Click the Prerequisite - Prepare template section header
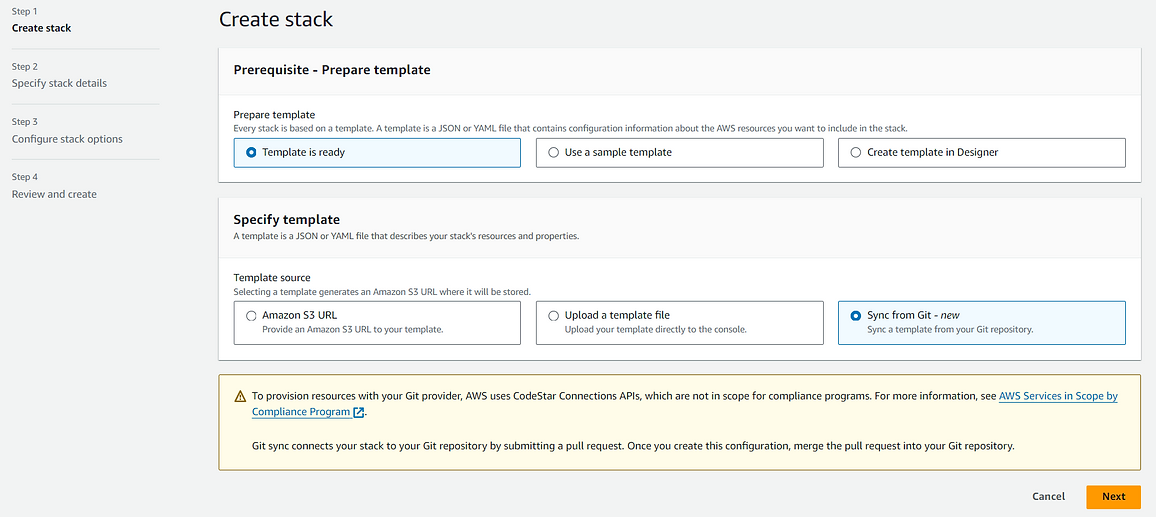1156x517 pixels. click(332, 70)
